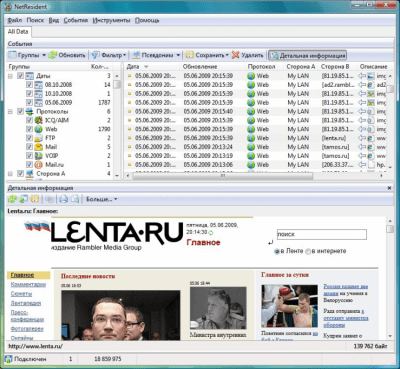Delete the event with the Удалить icon
Viewport: 400px width, 369px height.
[x=236, y=55]
